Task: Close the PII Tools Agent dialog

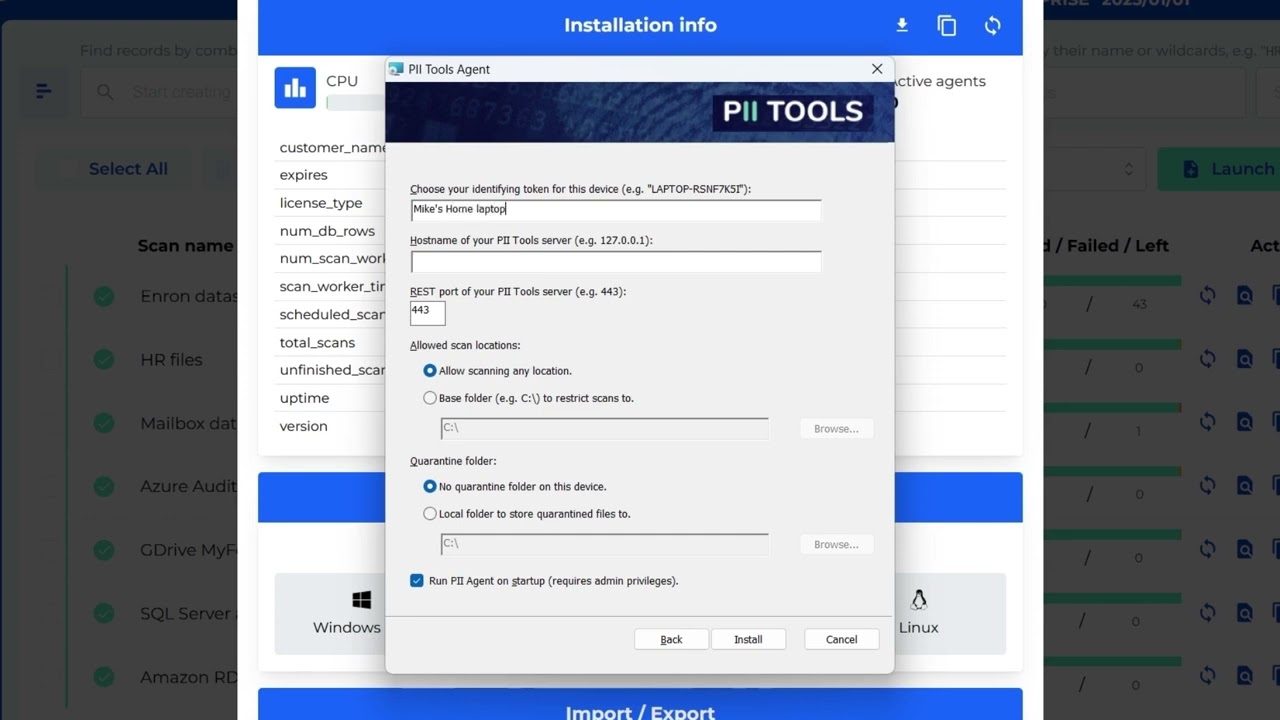Action: pyautogui.click(x=877, y=69)
